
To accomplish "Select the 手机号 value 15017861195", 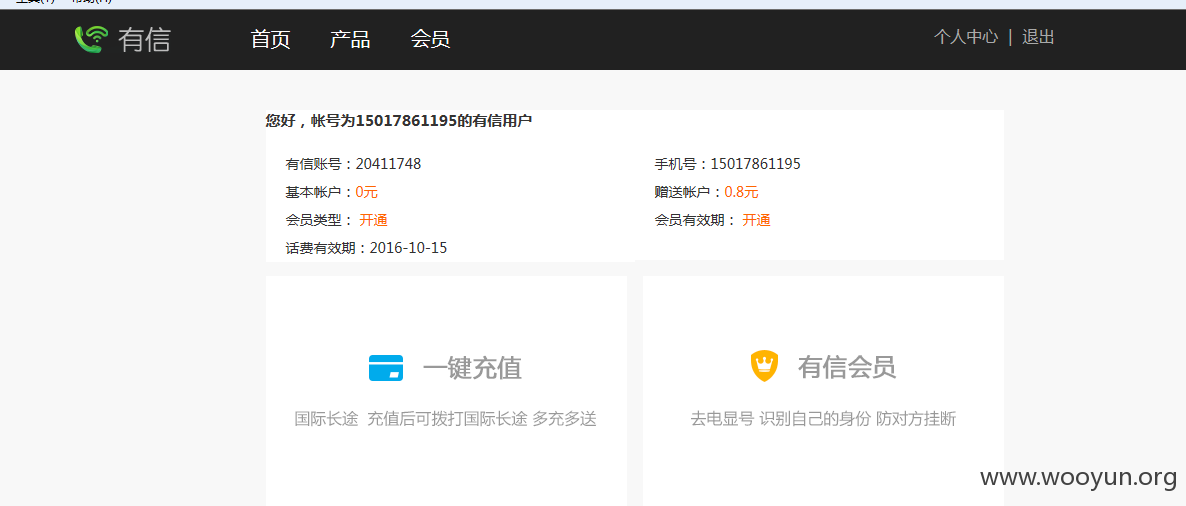I will coord(756,164).
